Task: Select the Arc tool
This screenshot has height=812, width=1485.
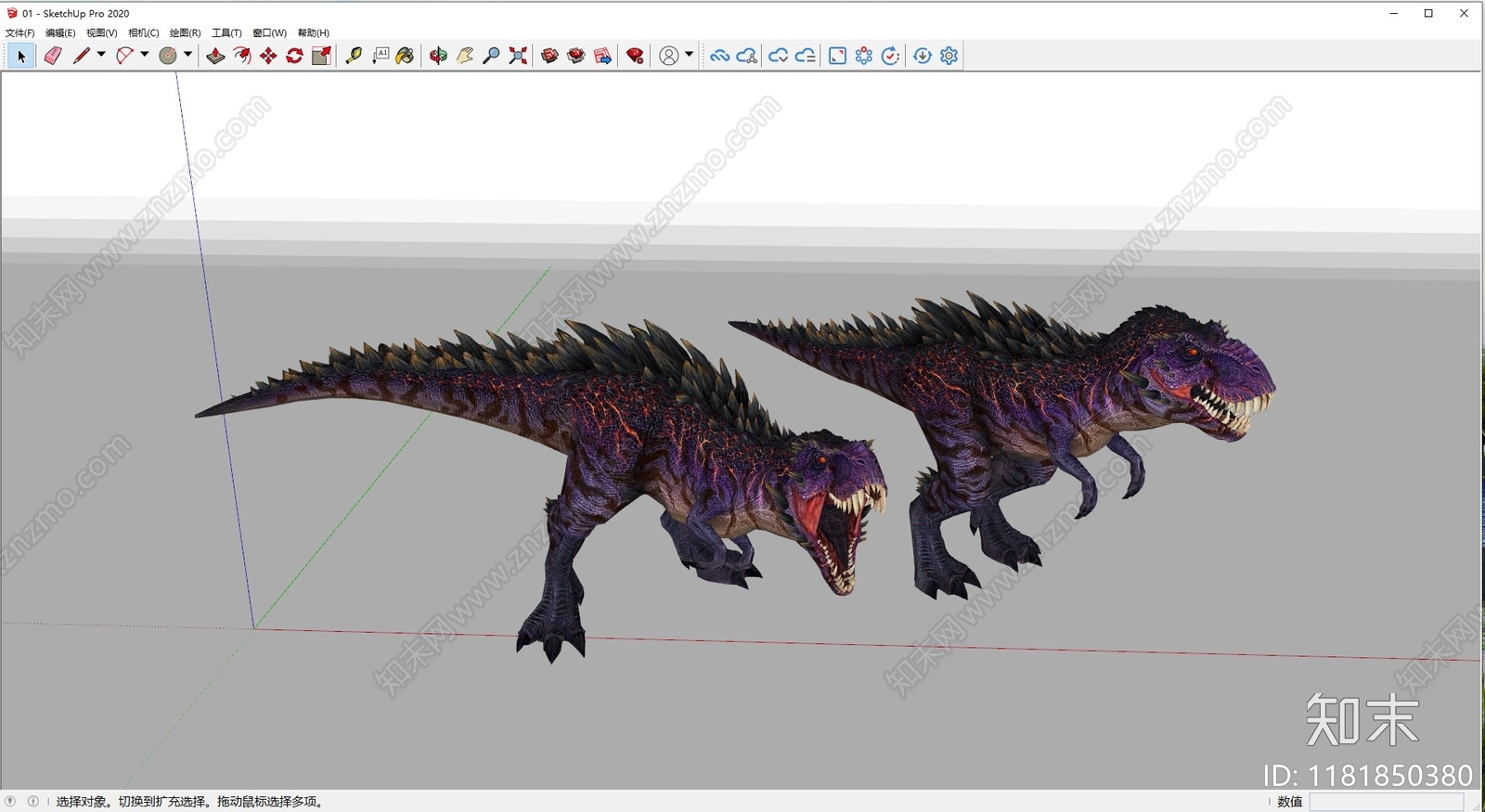Action: coord(124,57)
